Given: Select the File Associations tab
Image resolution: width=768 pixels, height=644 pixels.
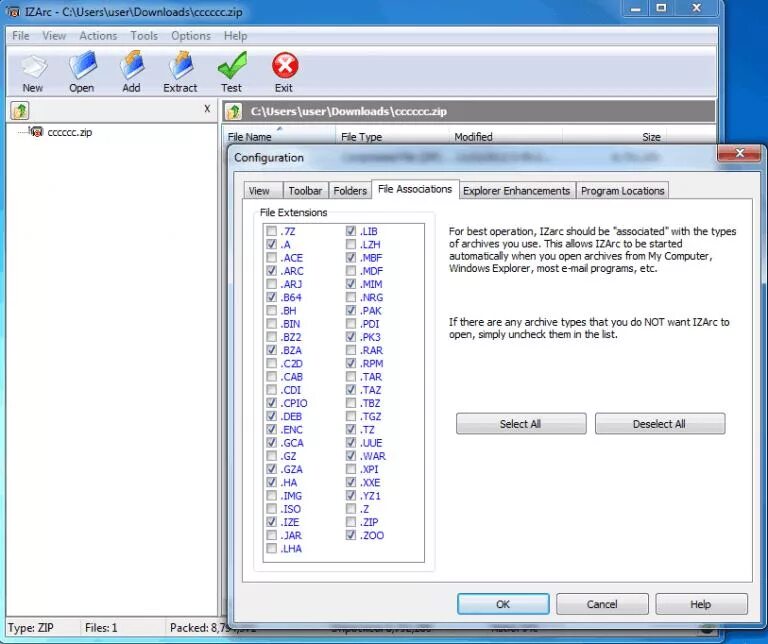Looking at the screenshot, I should coord(415,189).
